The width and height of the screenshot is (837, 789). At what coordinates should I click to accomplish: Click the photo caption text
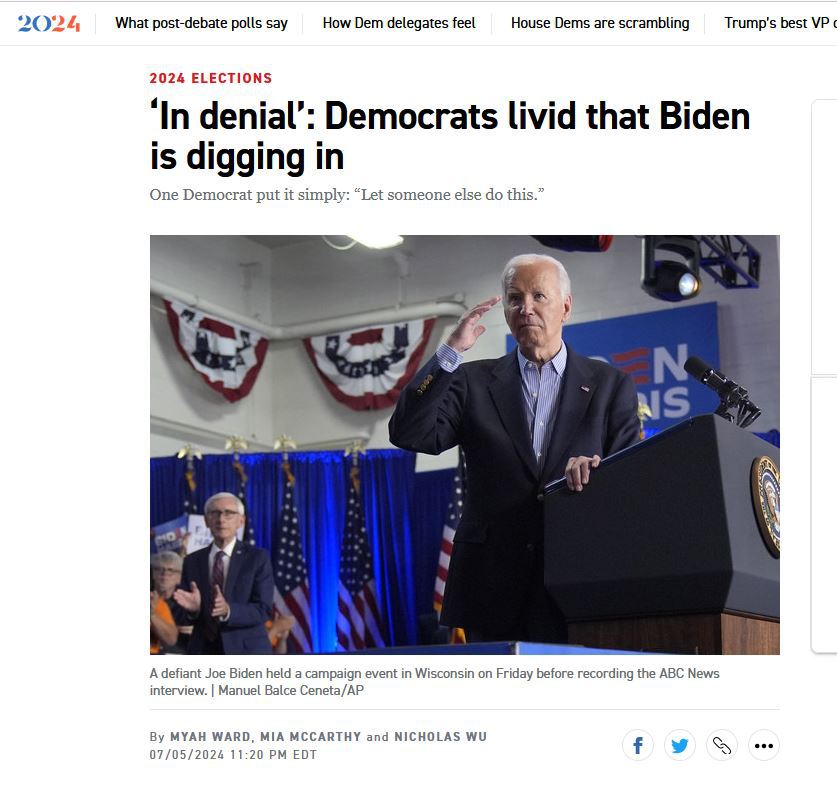pos(435,682)
